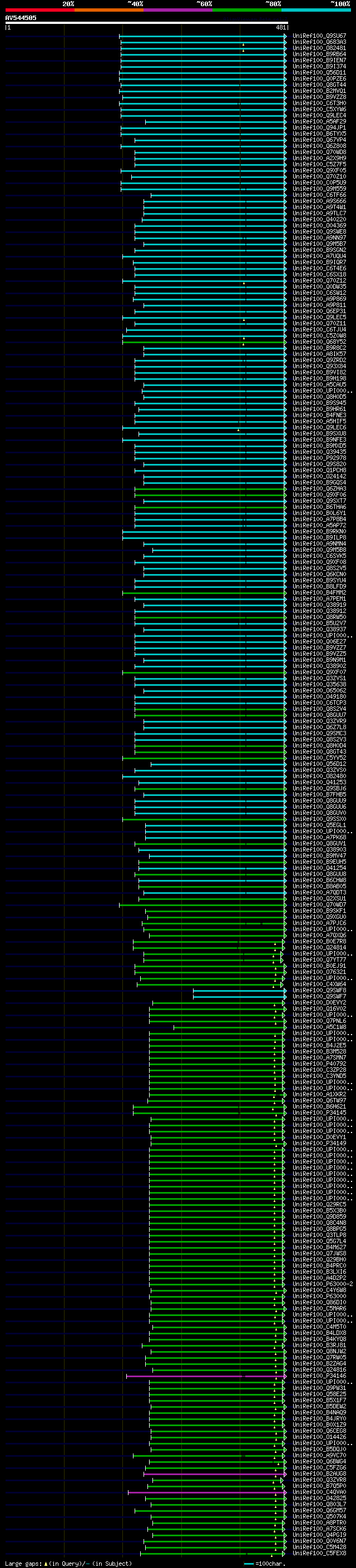Viewport: 356px width, 1568px height.
Task: Open hit UniRef100_A5AF29
Action: click(x=319, y=122)
